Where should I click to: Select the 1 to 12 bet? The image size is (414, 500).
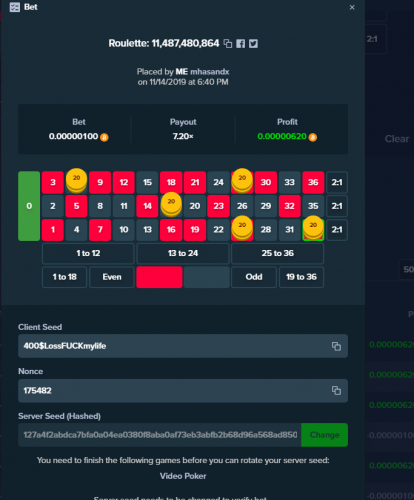88,253
